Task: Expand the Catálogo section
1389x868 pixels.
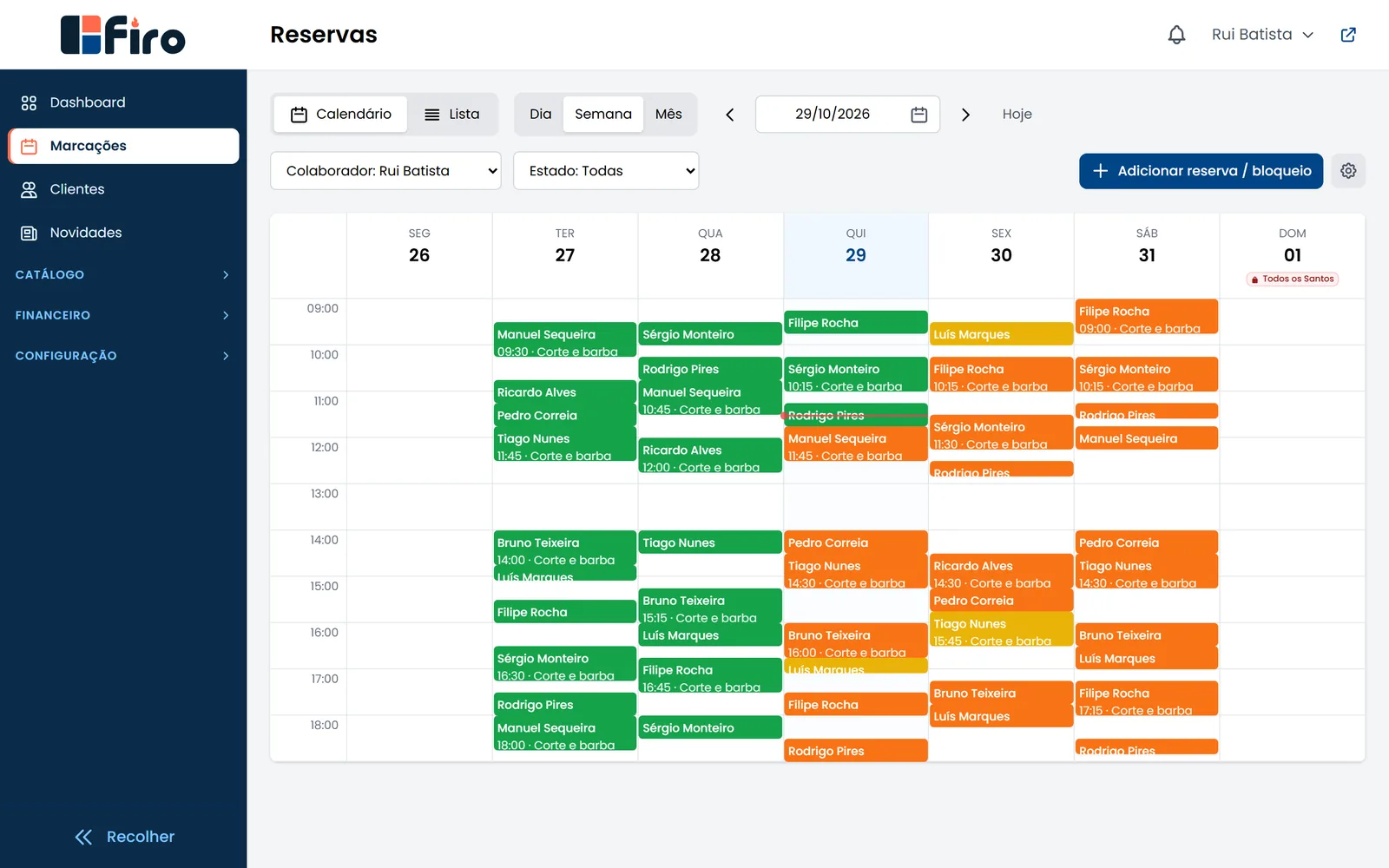Action: (122, 274)
